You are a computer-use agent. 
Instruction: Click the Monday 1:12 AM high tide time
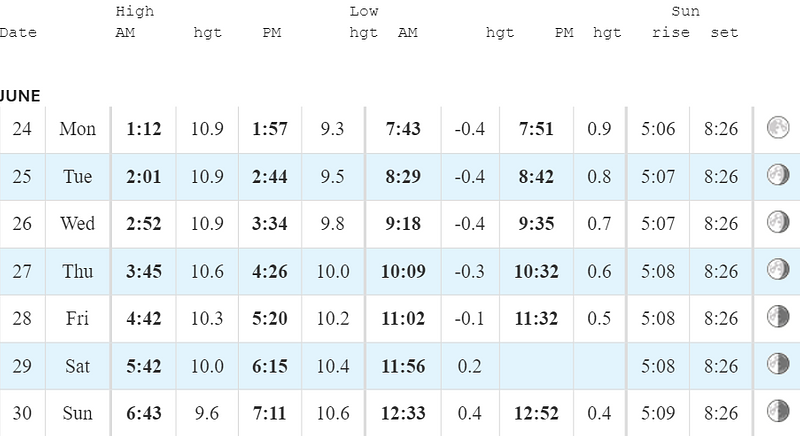coord(144,129)
